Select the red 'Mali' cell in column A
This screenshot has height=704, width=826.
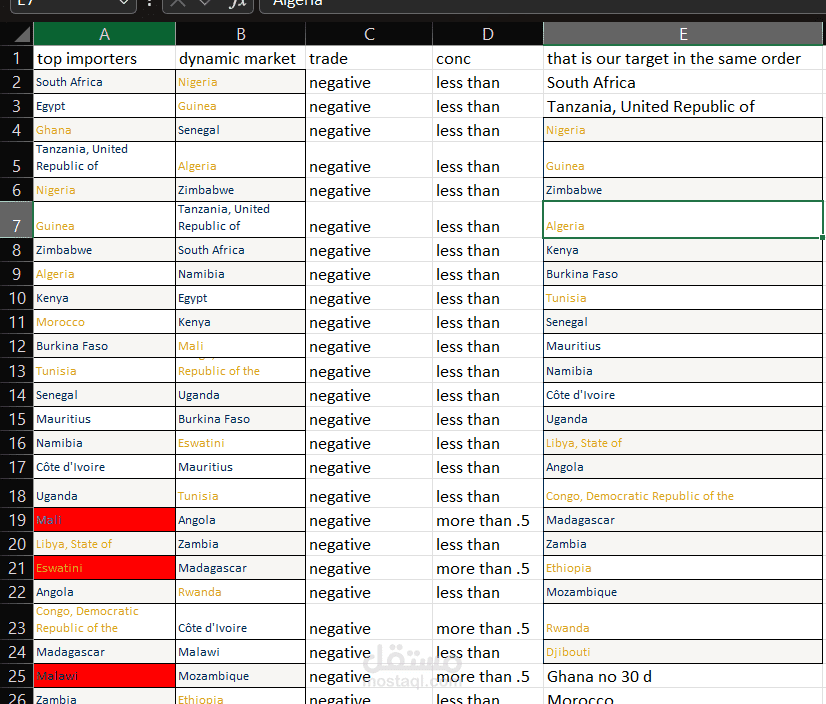pos(104,520)
